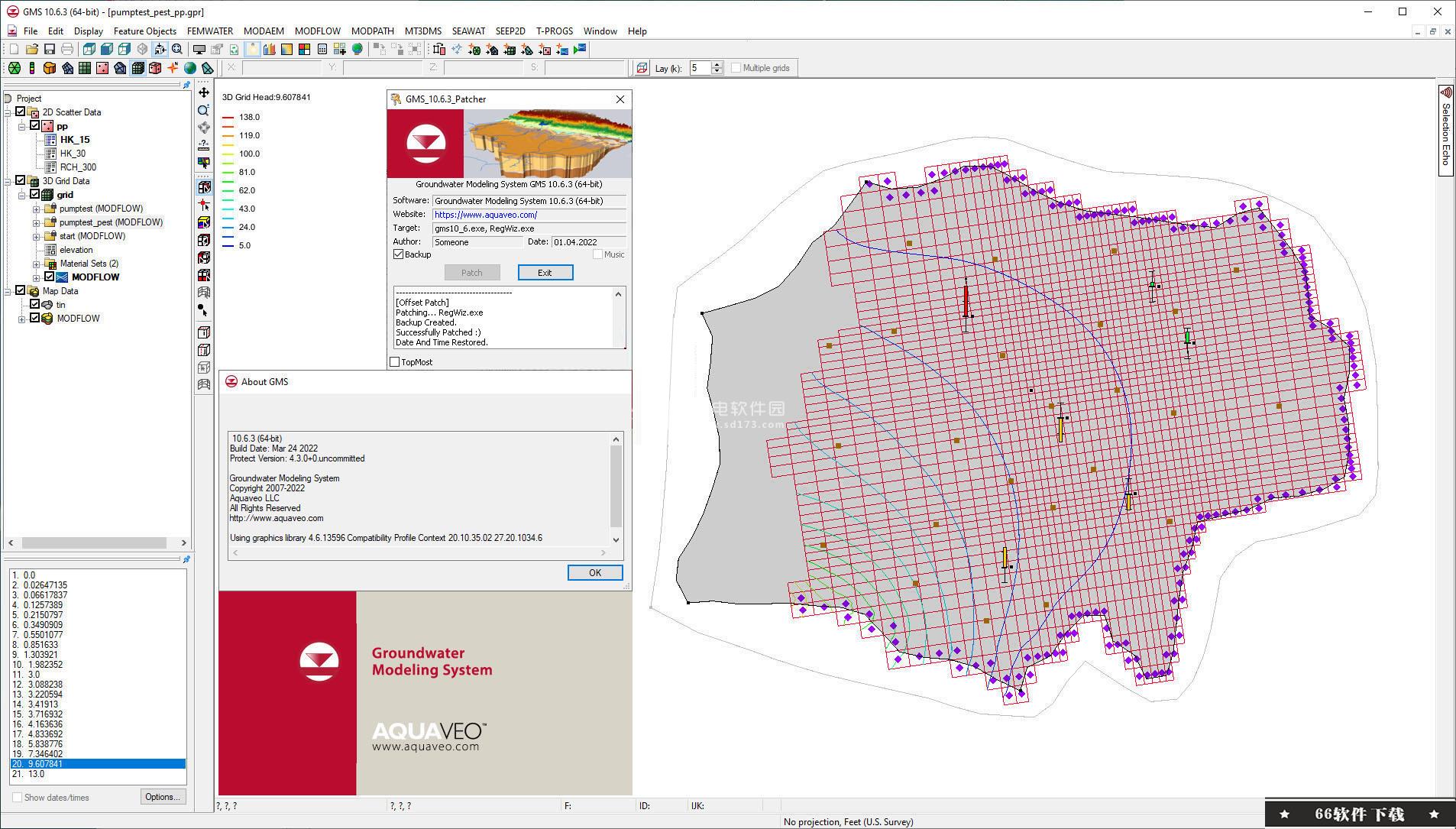Switch to the Borehole module icon
The width and height of the screenshot is (1456, 829).
click(x=32, y=68)
